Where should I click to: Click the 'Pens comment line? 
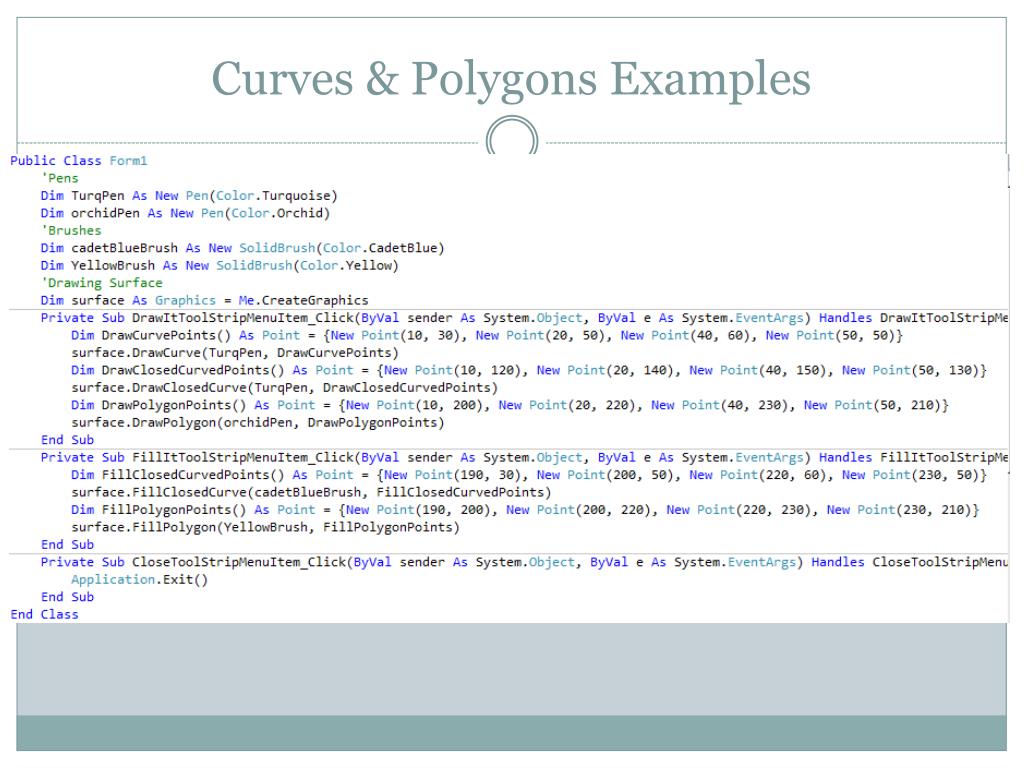pyautogui.click(x=59, y=178)
